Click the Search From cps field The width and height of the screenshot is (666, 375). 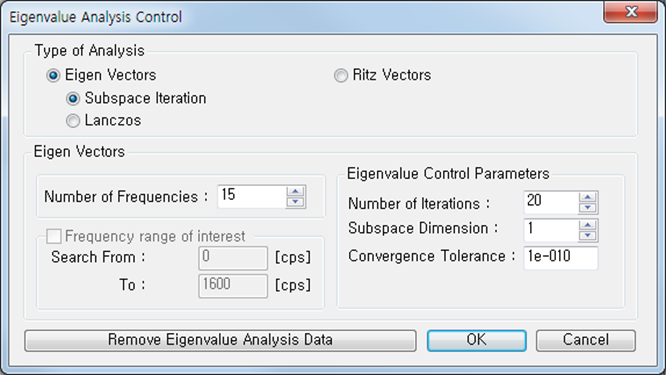pos(233,258)
